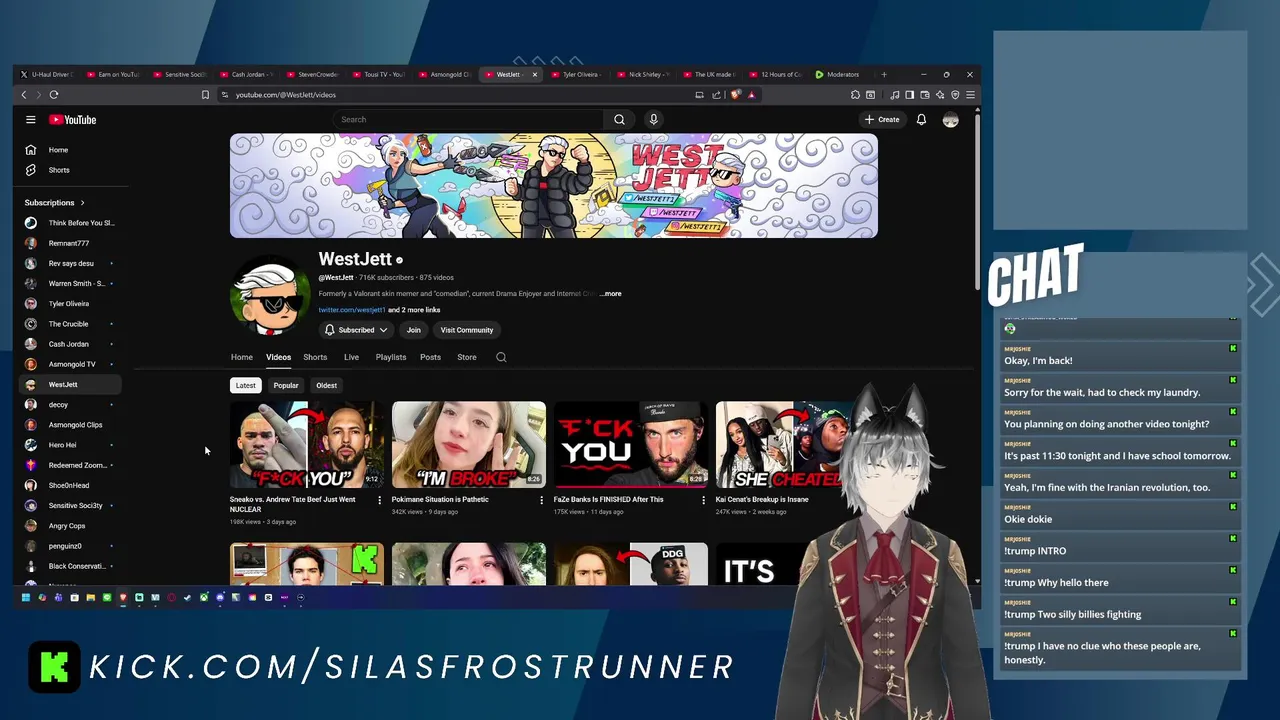Switch to the Asmongold browser tab
Viewport: 1280px width, 720px height.
(445, 74)
